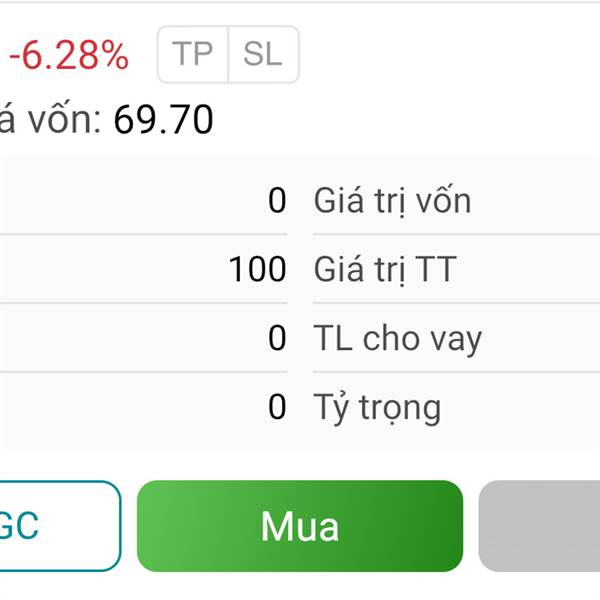Tap the 0 value beside Giá trị vốn
This screenshot has width=600, height=600.
tap(277, 201)
